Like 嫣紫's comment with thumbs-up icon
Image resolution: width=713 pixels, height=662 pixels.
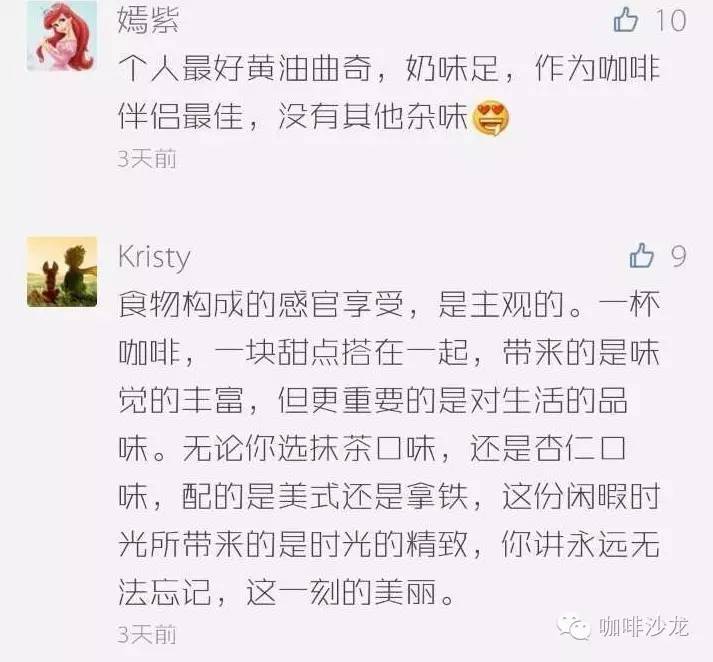coord(626,20)
